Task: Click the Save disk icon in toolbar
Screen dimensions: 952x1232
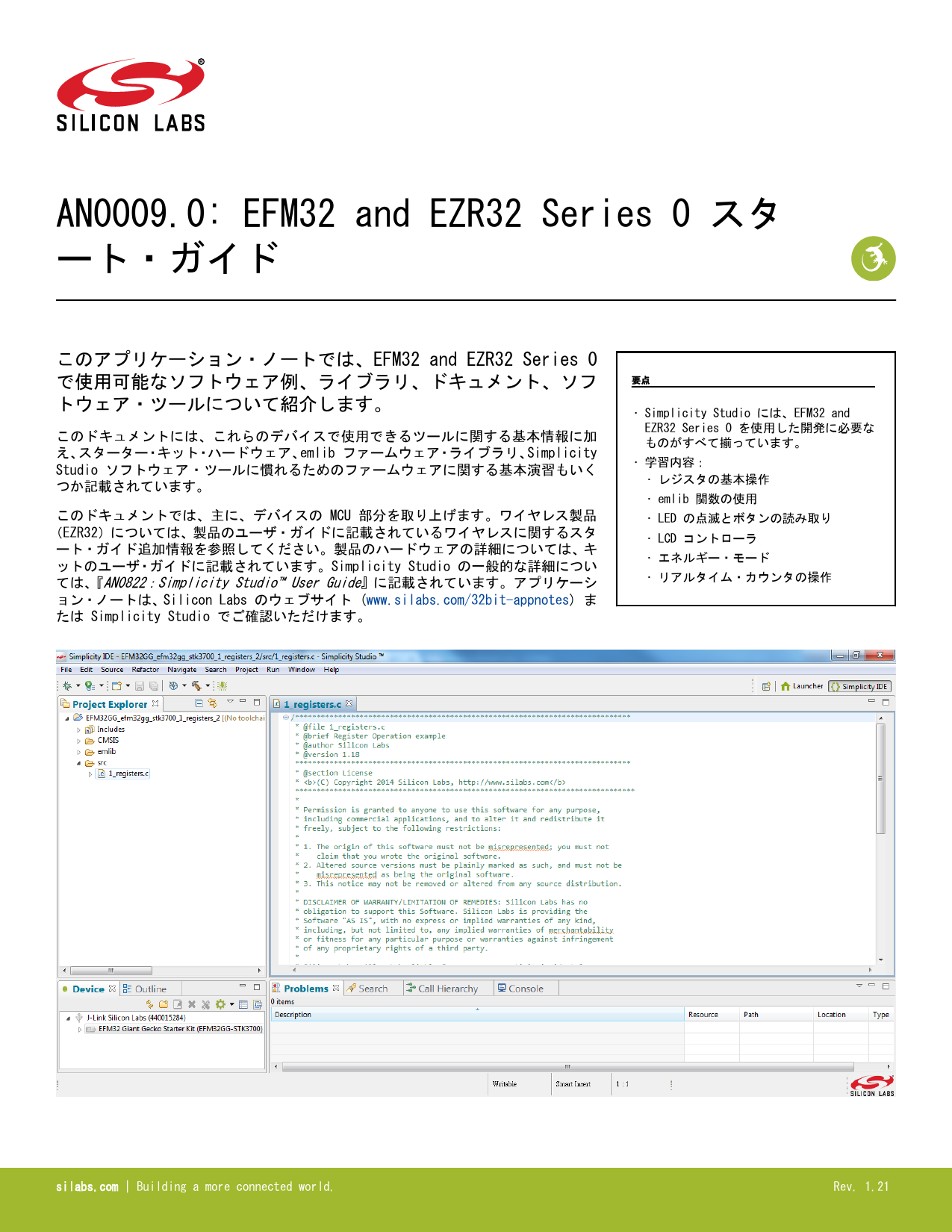Action: coord(140,685)
